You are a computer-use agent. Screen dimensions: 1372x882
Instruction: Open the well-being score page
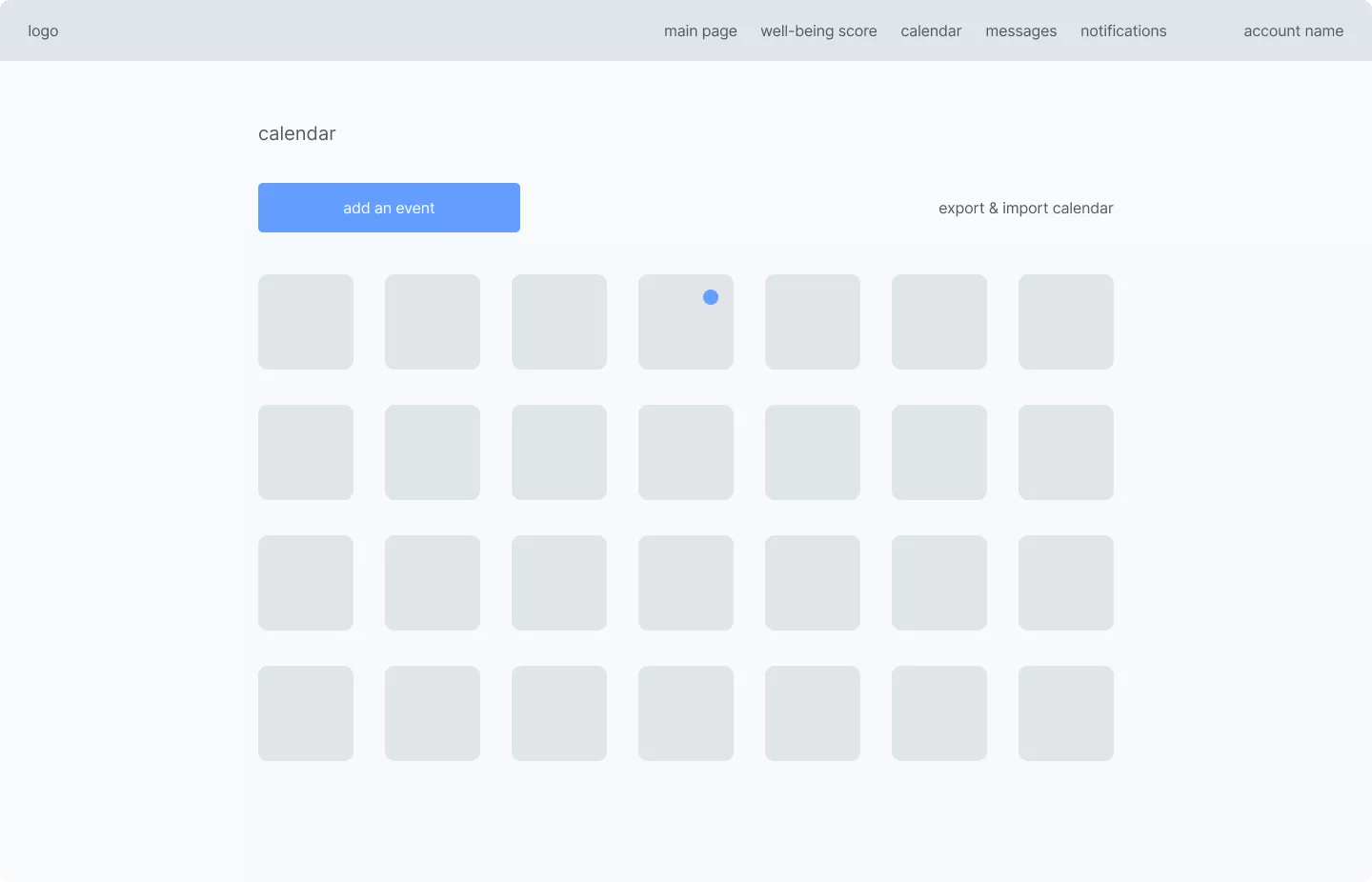(818, 30)
